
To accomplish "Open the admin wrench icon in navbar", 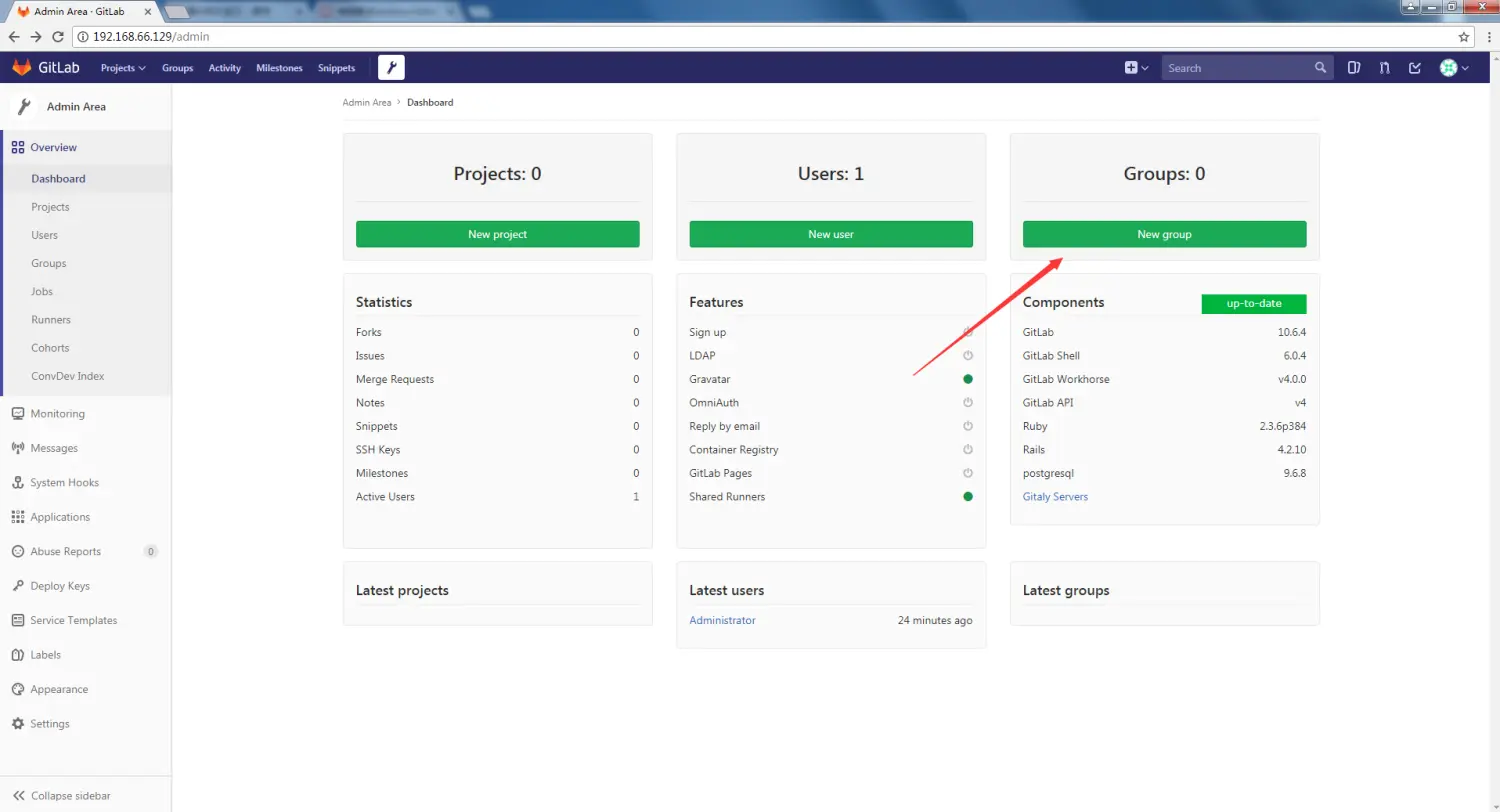I will click(x=391, y=68).
